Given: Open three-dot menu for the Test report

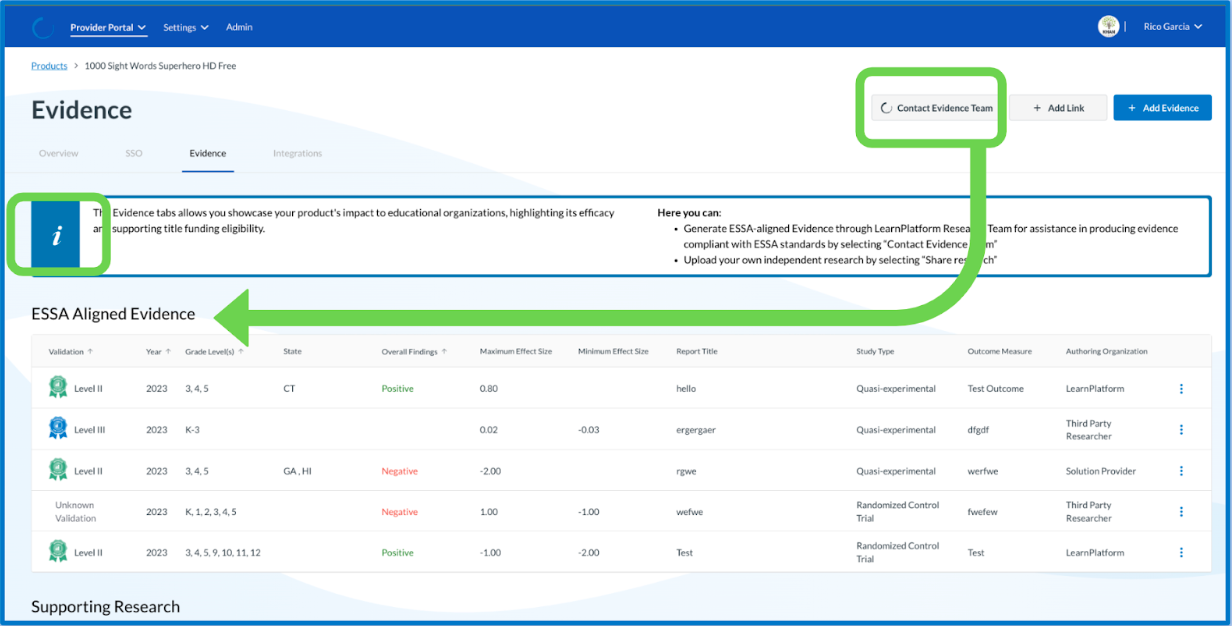Looking at the screenshot, I should (x=1181, y=553).
